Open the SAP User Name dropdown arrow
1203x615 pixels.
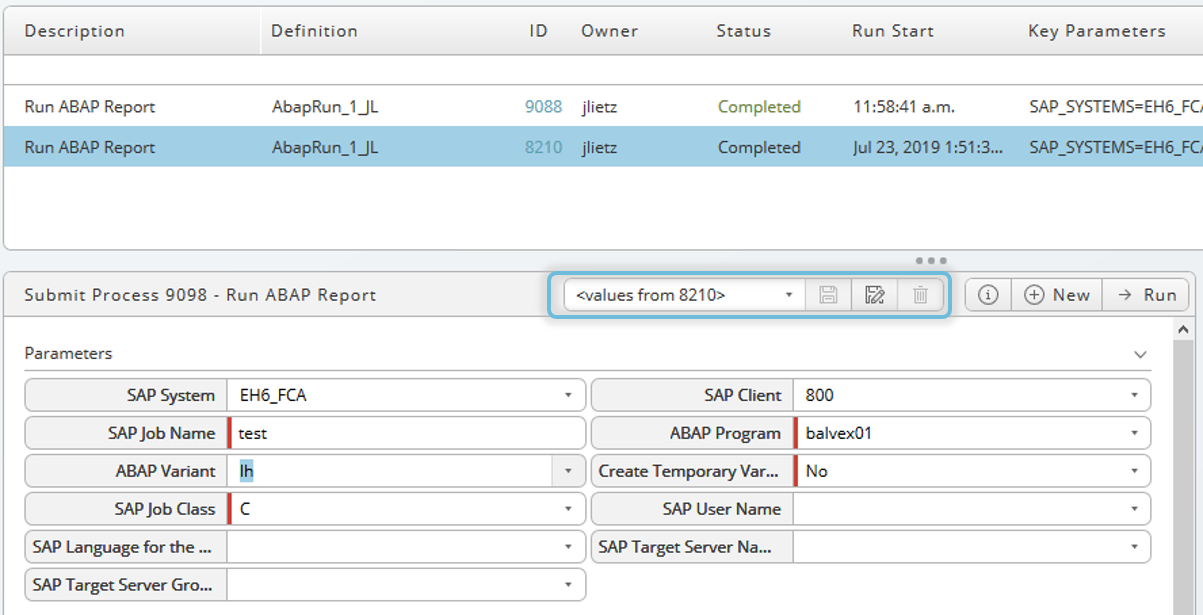pyautogui.click(x=1134, y=509)
